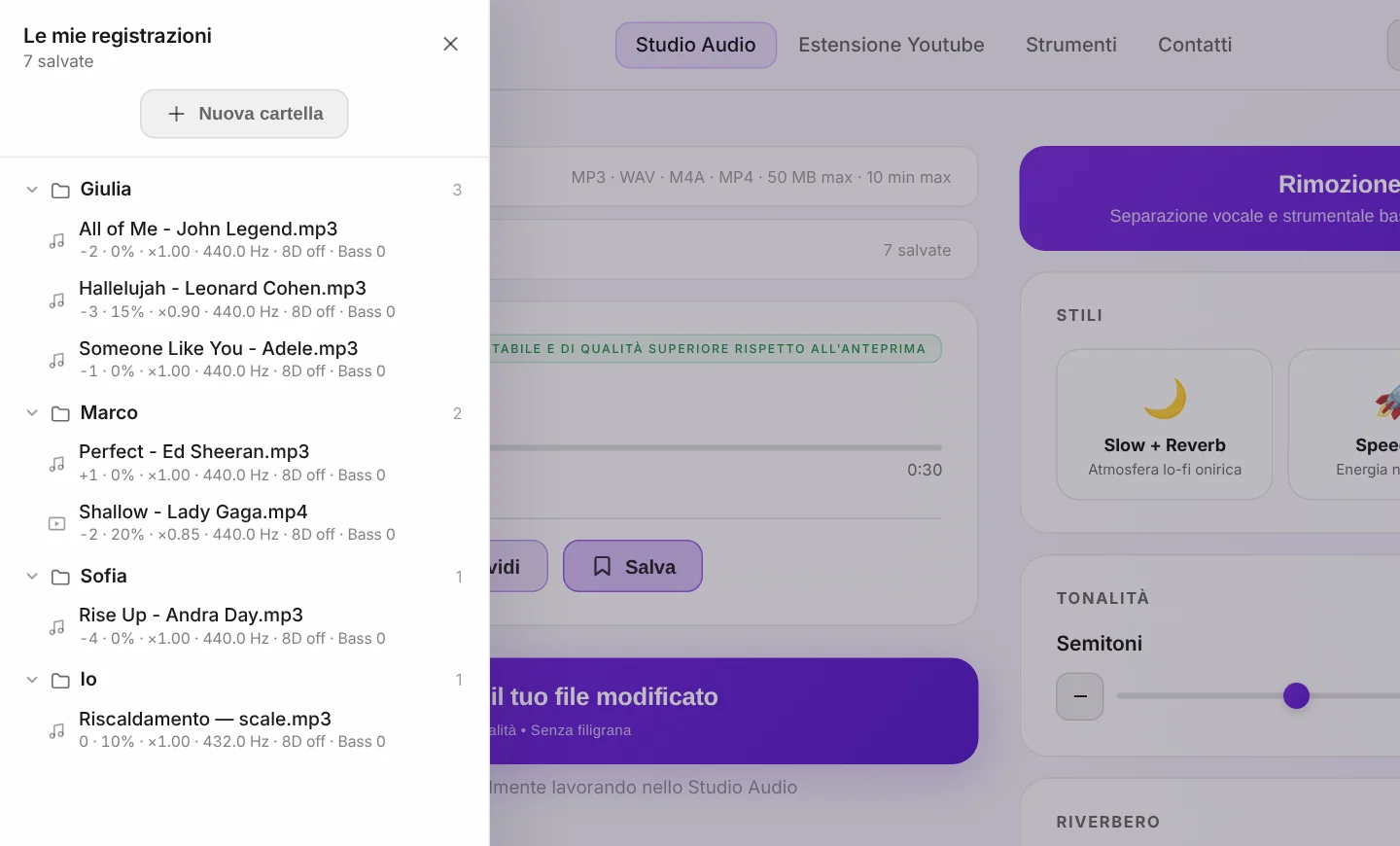
Task: Click the Sofia folder icon
Action: (x=60, y=577)
